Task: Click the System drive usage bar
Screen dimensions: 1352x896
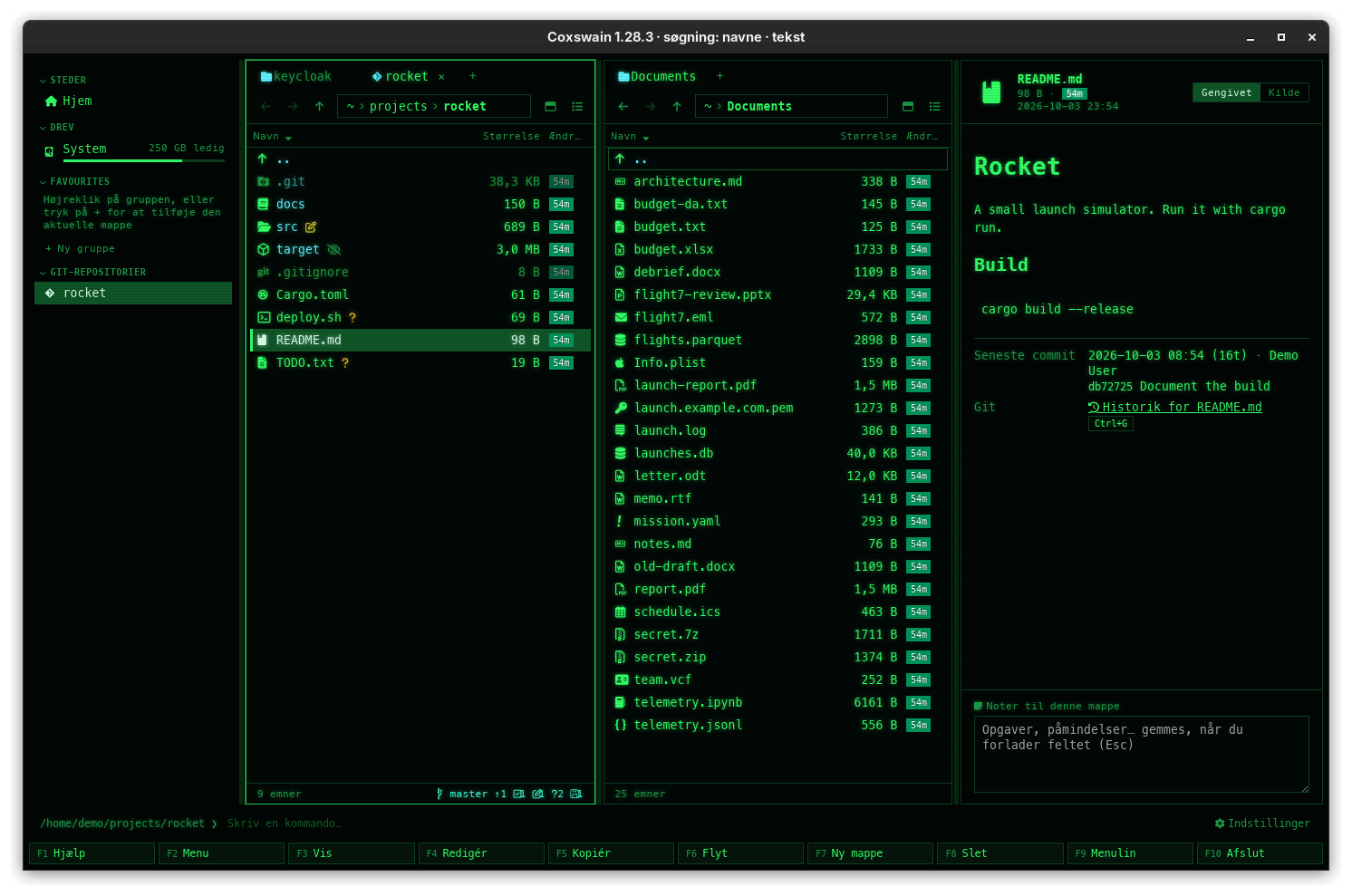Action: click(x=143, y=161)
